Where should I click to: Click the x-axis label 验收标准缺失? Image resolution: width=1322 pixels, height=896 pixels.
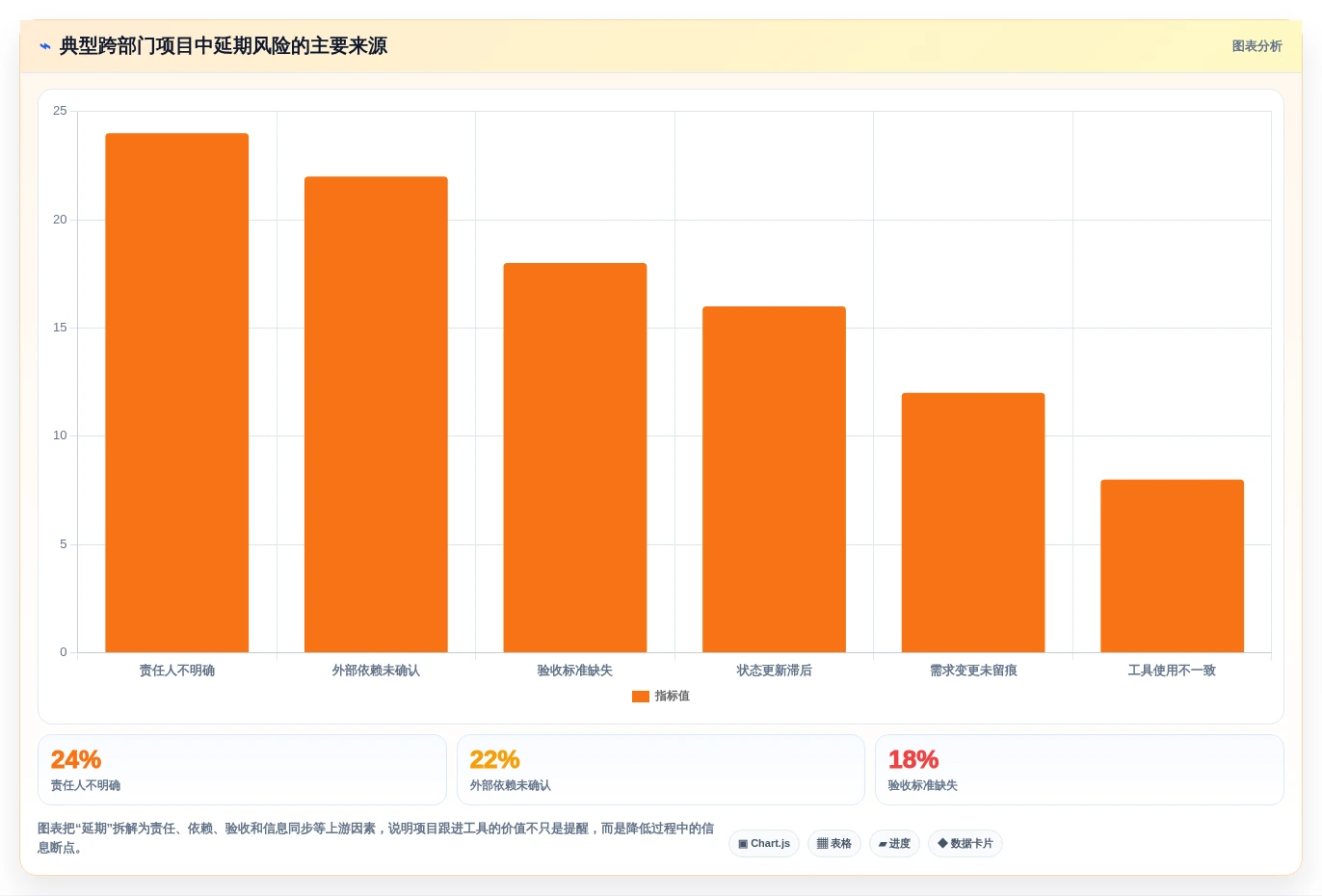click(575, 671)
